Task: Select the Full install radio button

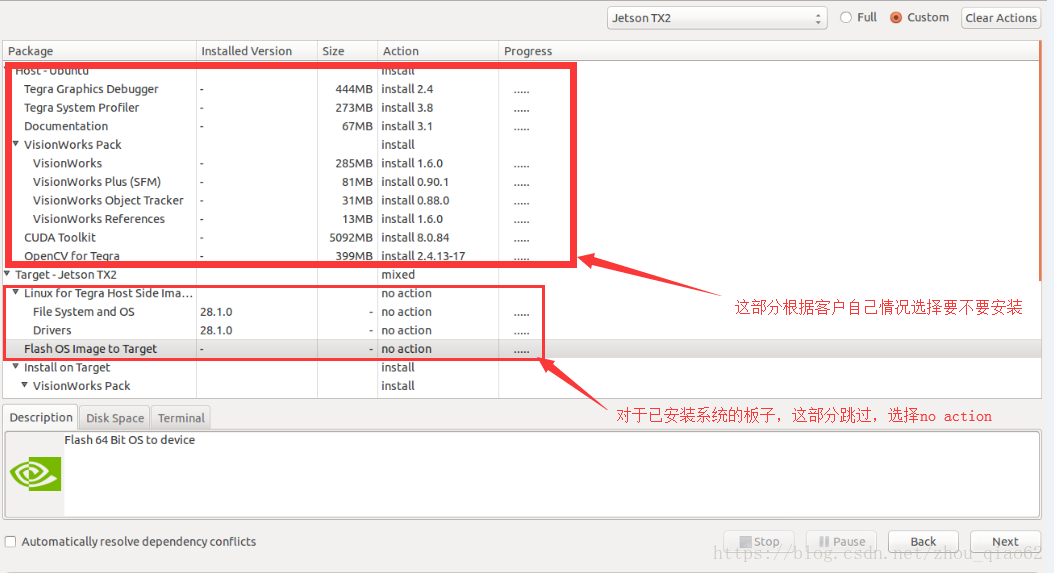Action: tap(846, 17)
